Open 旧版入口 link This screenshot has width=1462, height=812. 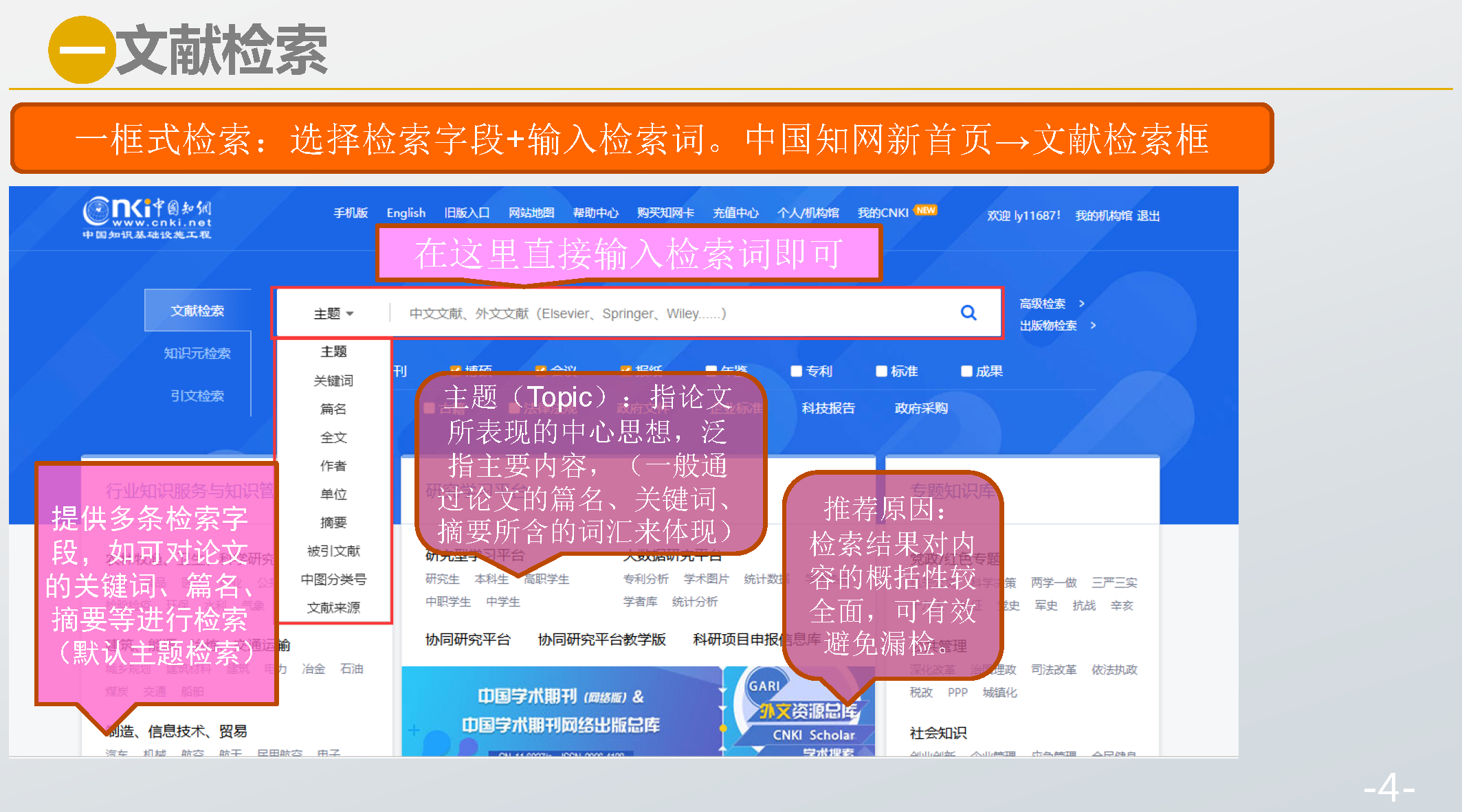(x=467, y=213)
